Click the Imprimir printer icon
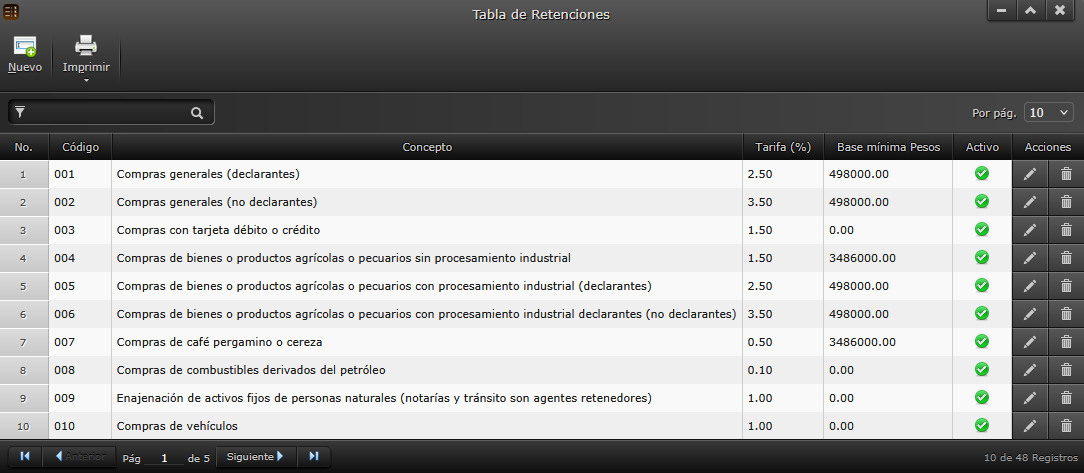The image size is (1084, 473). [x=86, y=45]
